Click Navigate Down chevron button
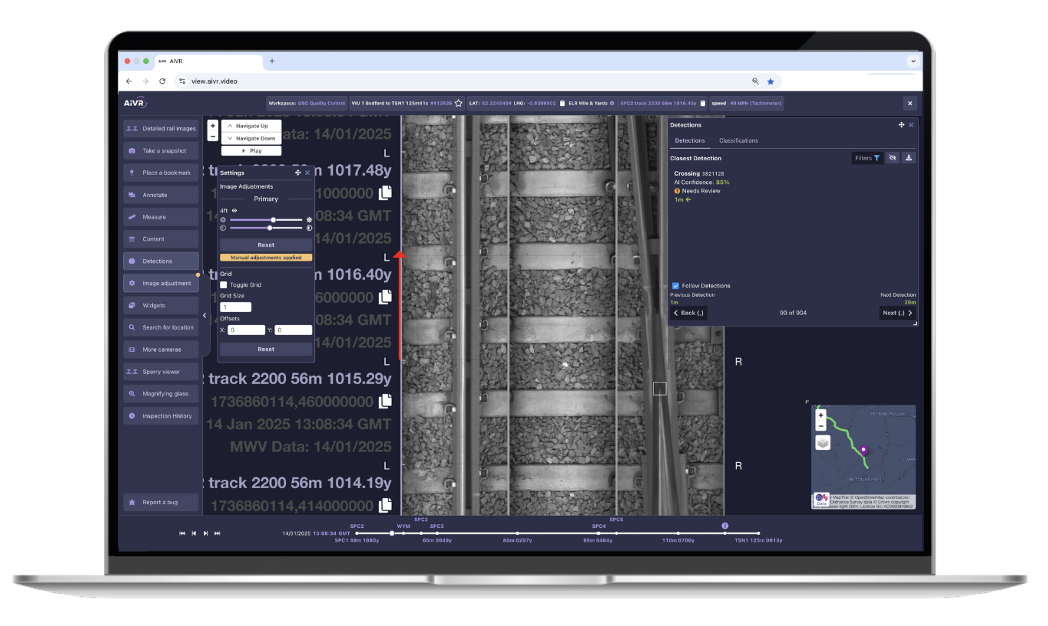 (x=251, y=138)
